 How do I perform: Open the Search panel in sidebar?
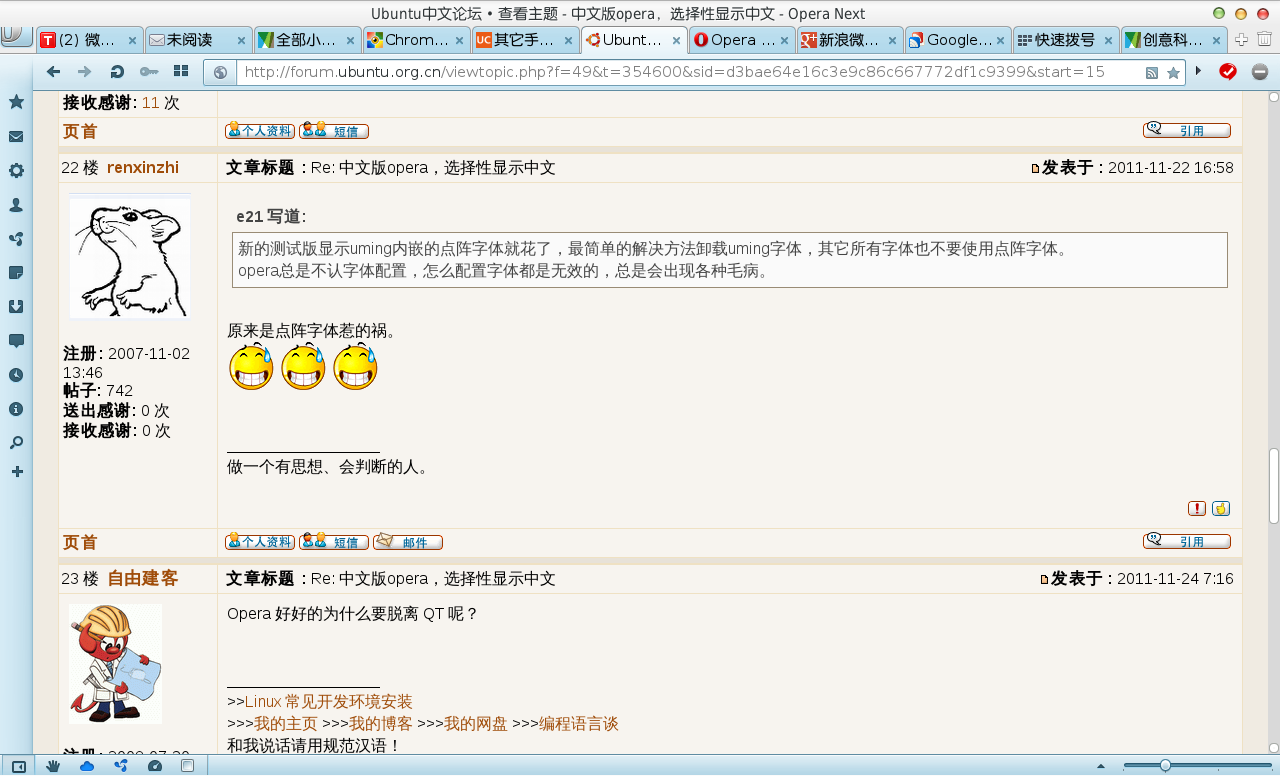(x=16, y=443)
